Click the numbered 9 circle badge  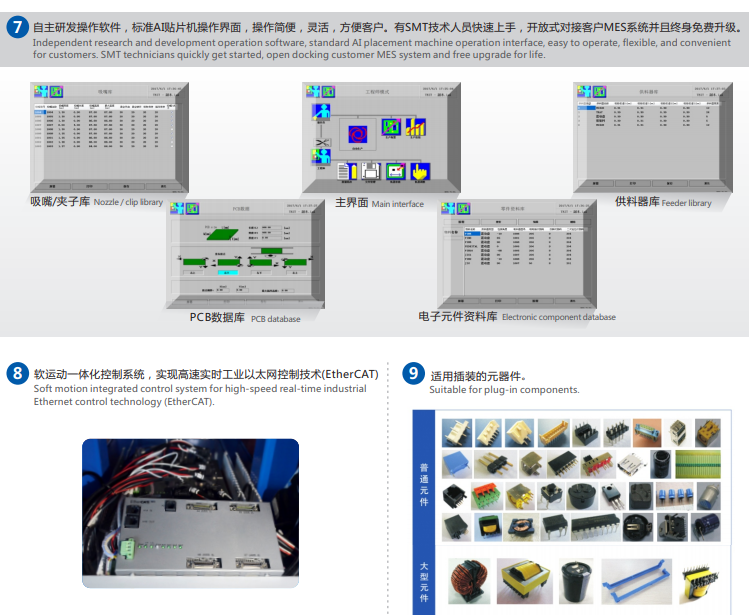pos(412,375)
